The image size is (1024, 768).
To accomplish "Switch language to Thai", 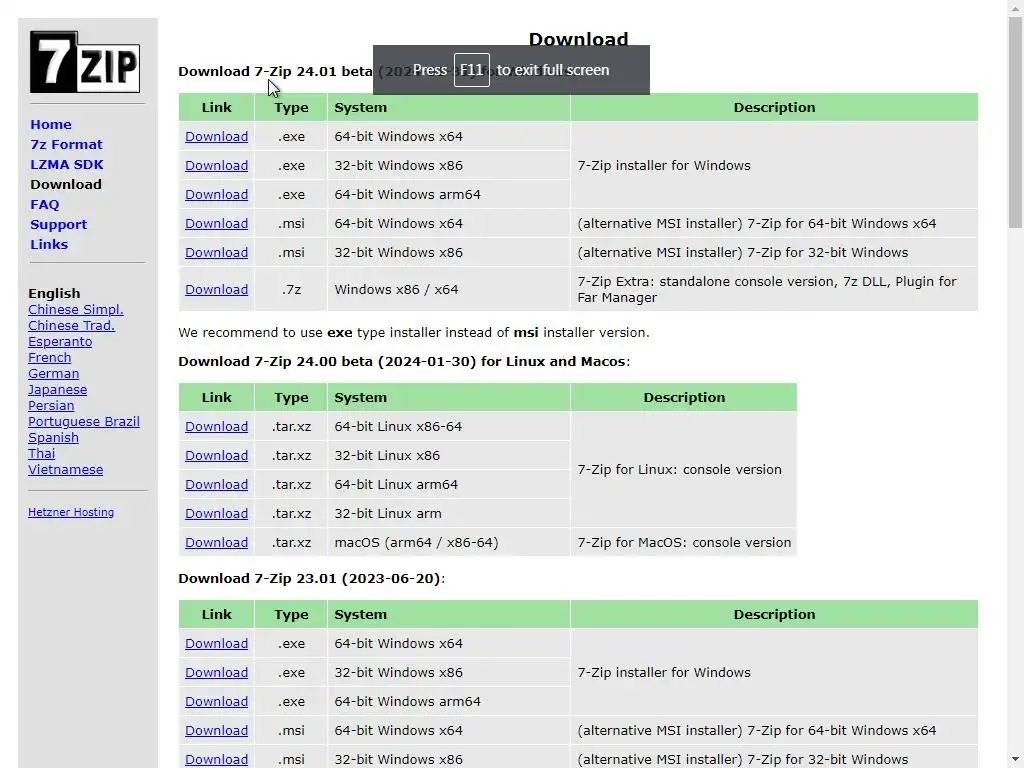I will [x=41, y=453].
